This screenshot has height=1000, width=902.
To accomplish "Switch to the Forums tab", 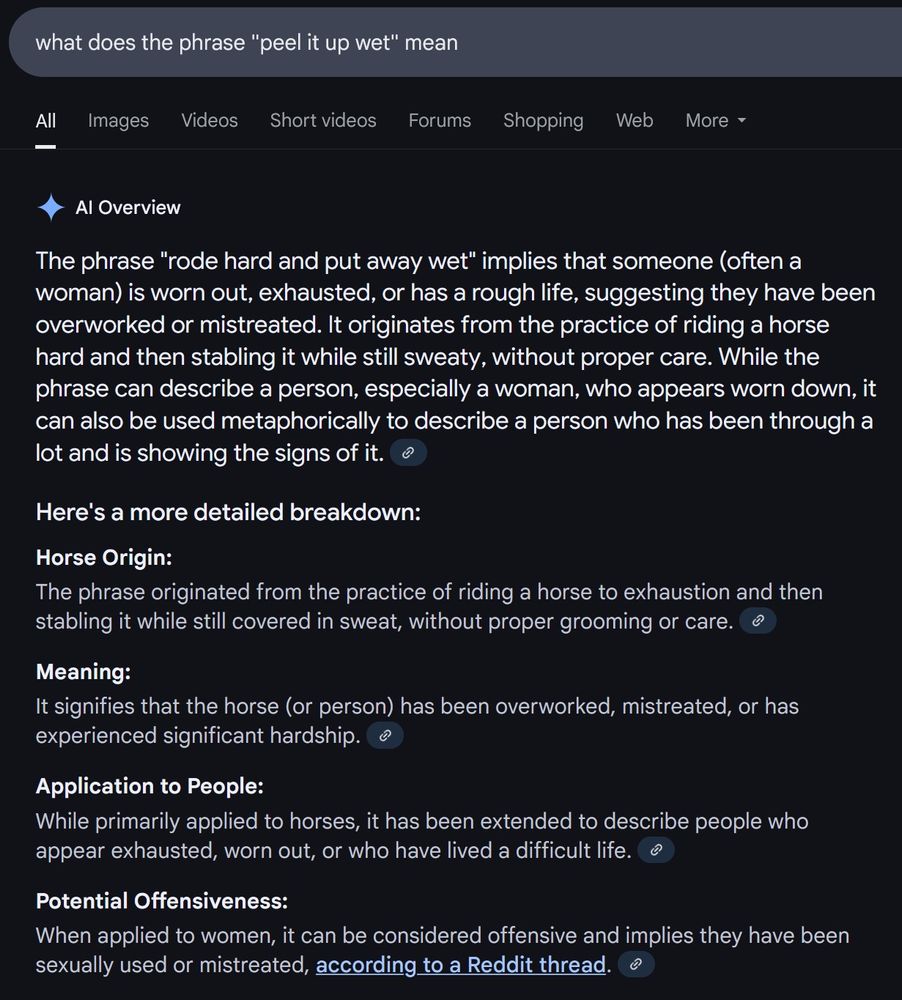I will click(x=439, y=120).
